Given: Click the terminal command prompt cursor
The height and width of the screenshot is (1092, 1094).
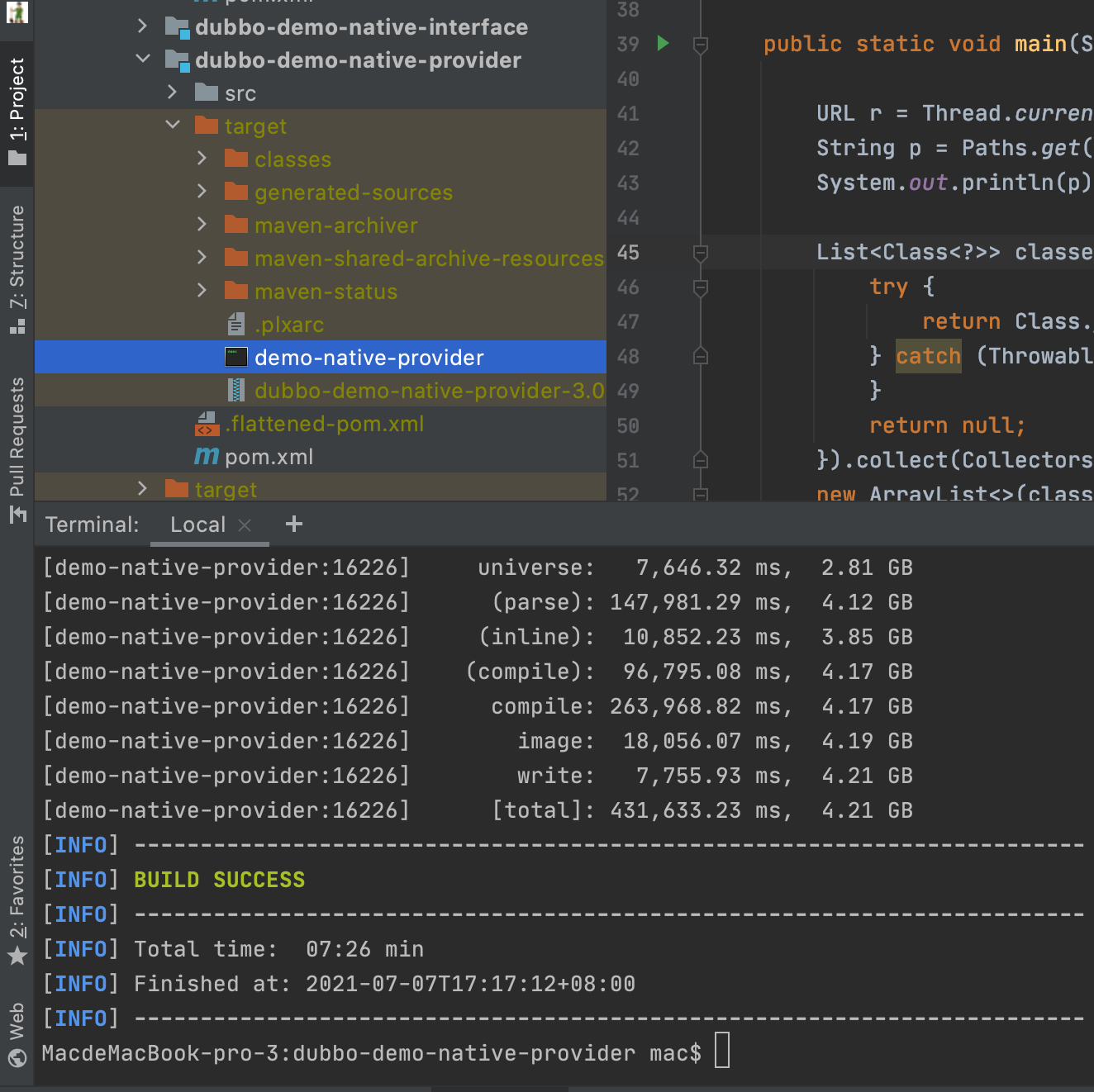Looking at the screenshot, I should coord(721,1051).
